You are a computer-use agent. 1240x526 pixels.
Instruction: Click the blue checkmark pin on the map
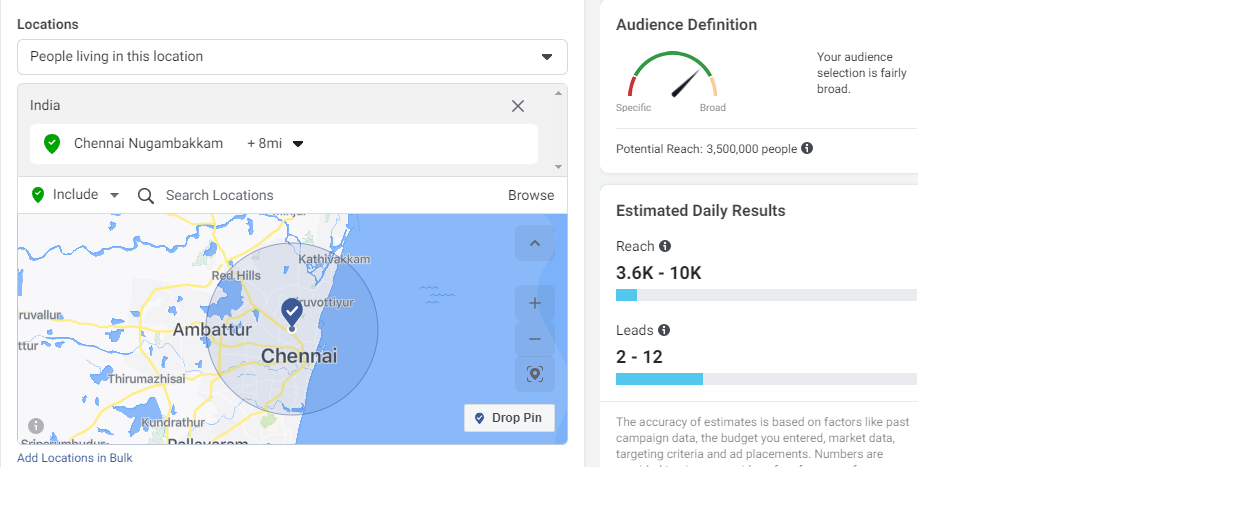coord(292,310)
